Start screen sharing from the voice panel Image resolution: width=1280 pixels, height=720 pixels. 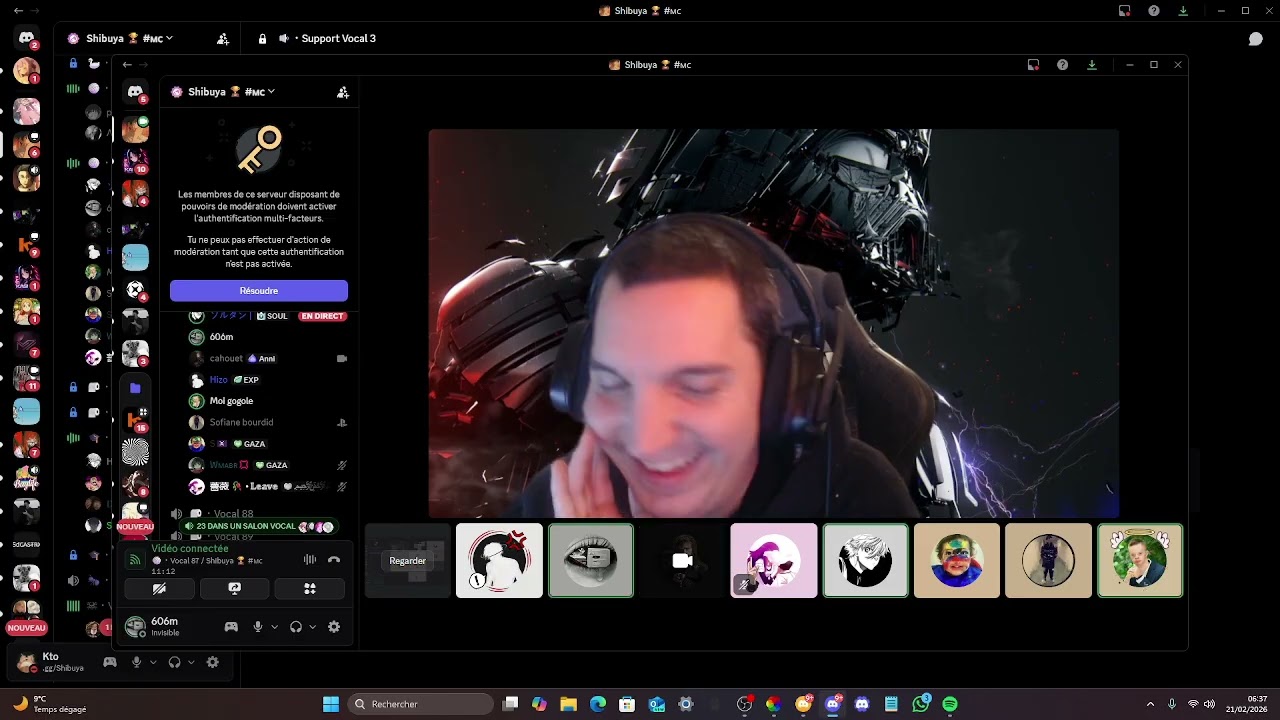[x=234, y=589]
